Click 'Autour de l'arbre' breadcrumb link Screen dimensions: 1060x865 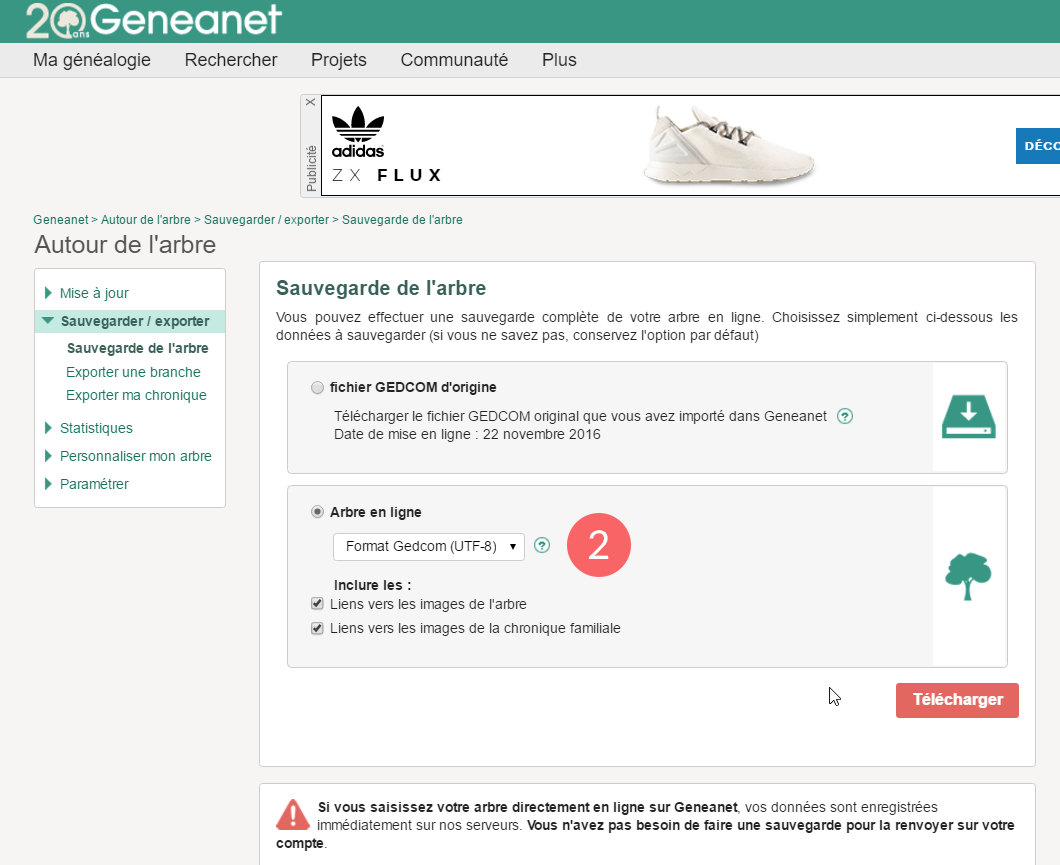147,219
